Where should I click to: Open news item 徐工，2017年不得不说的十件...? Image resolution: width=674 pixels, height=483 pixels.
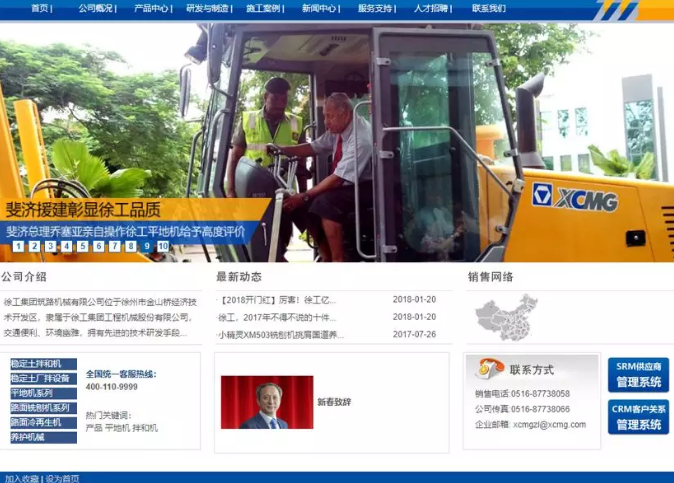point(277,318)
